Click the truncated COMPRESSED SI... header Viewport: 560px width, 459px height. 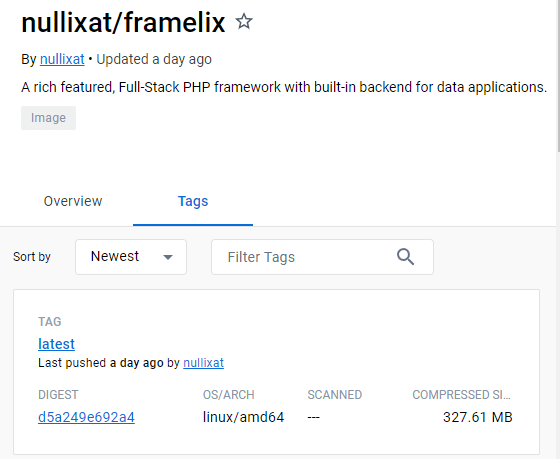tap(461, 395)
